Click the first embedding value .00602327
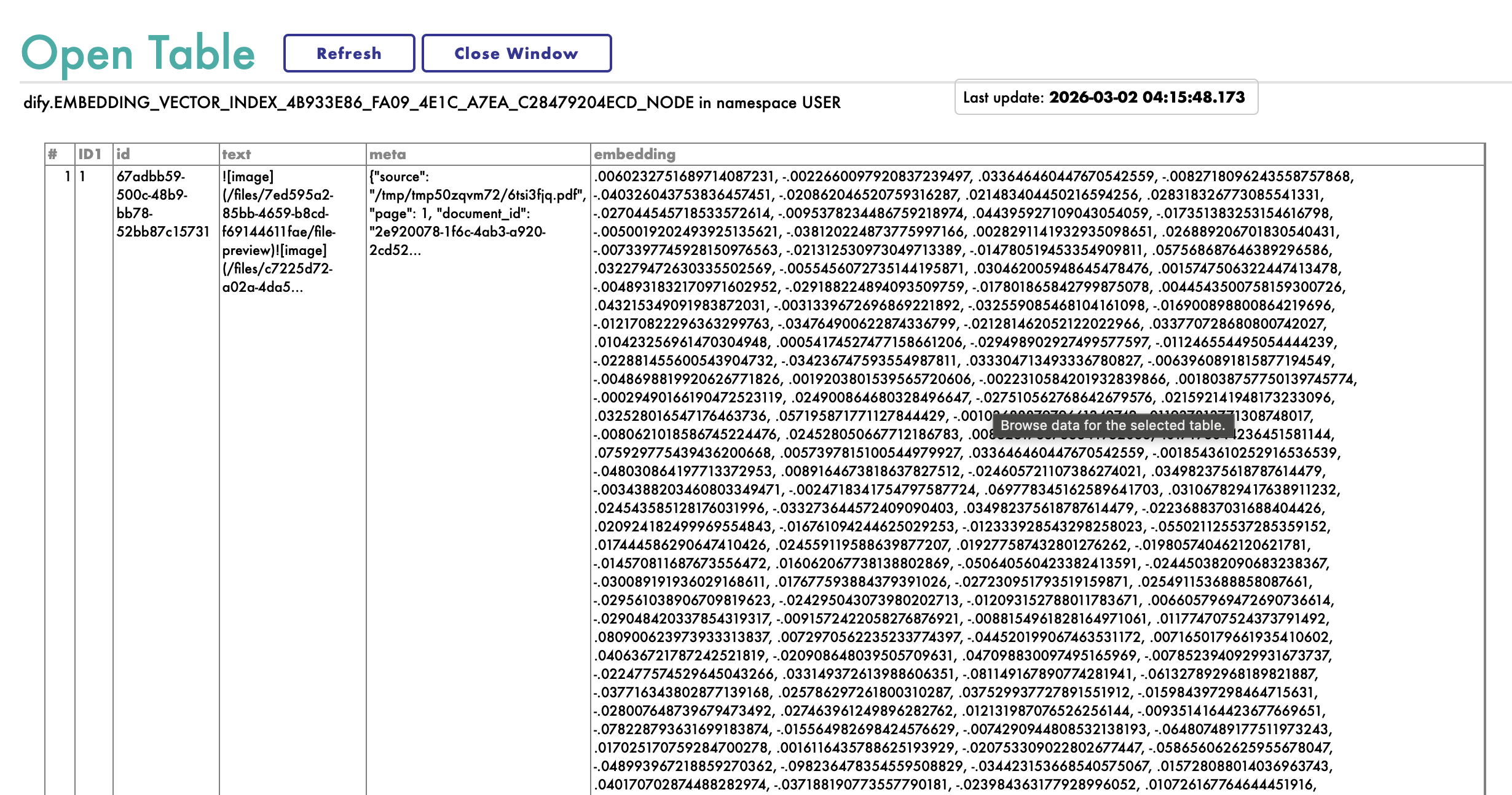 coord(684,177)
